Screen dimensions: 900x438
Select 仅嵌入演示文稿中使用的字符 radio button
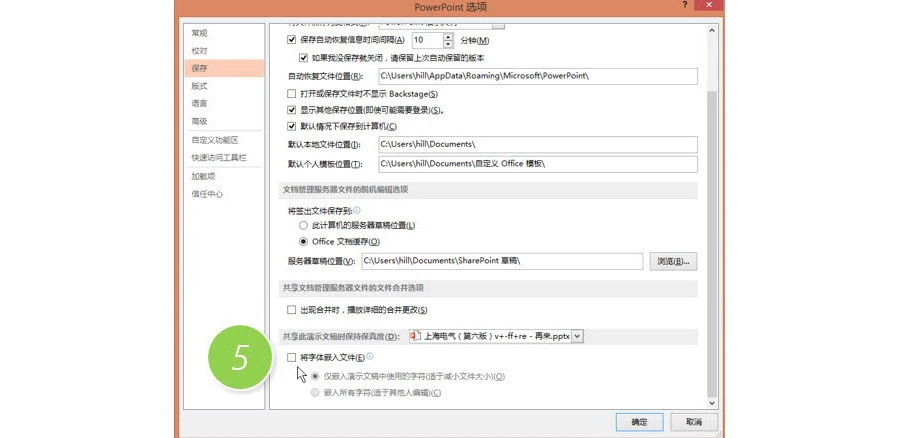click(x=315, y=377)
